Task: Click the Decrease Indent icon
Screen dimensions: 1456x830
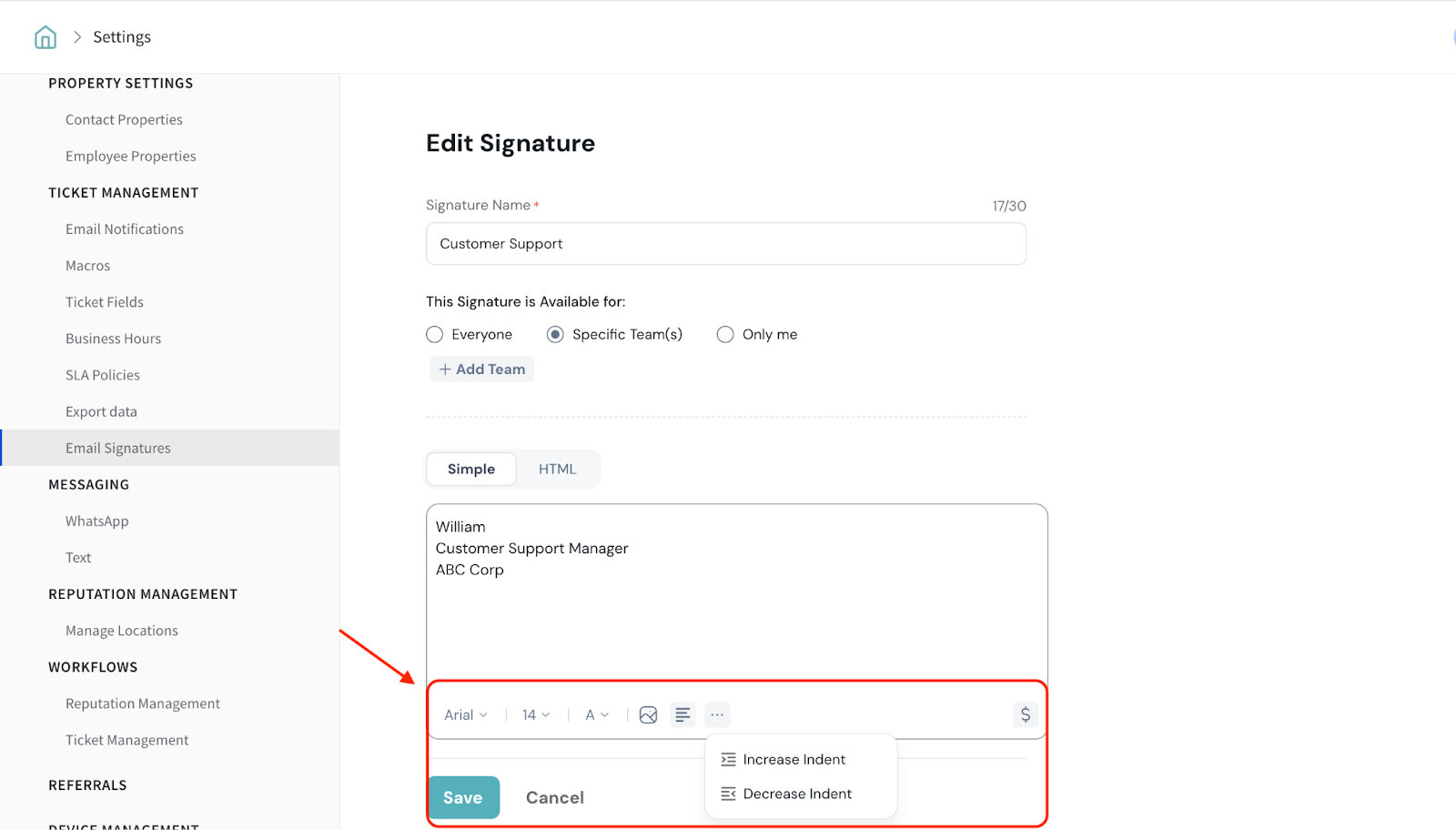Action: 728,794
